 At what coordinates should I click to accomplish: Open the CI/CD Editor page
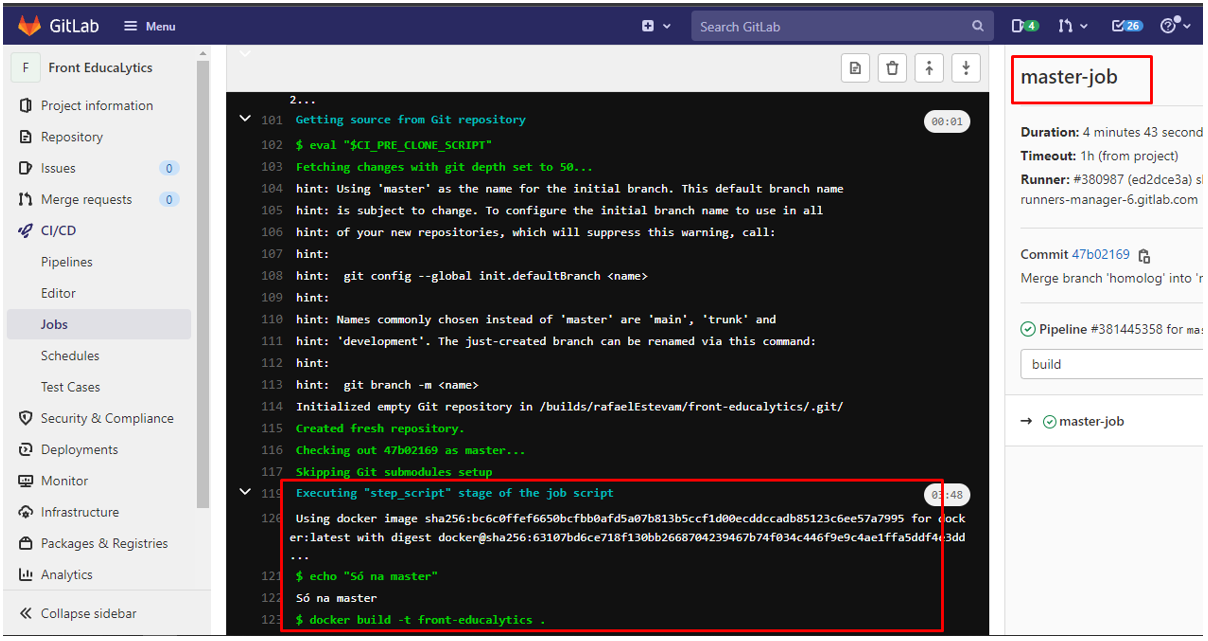(58, 293)
